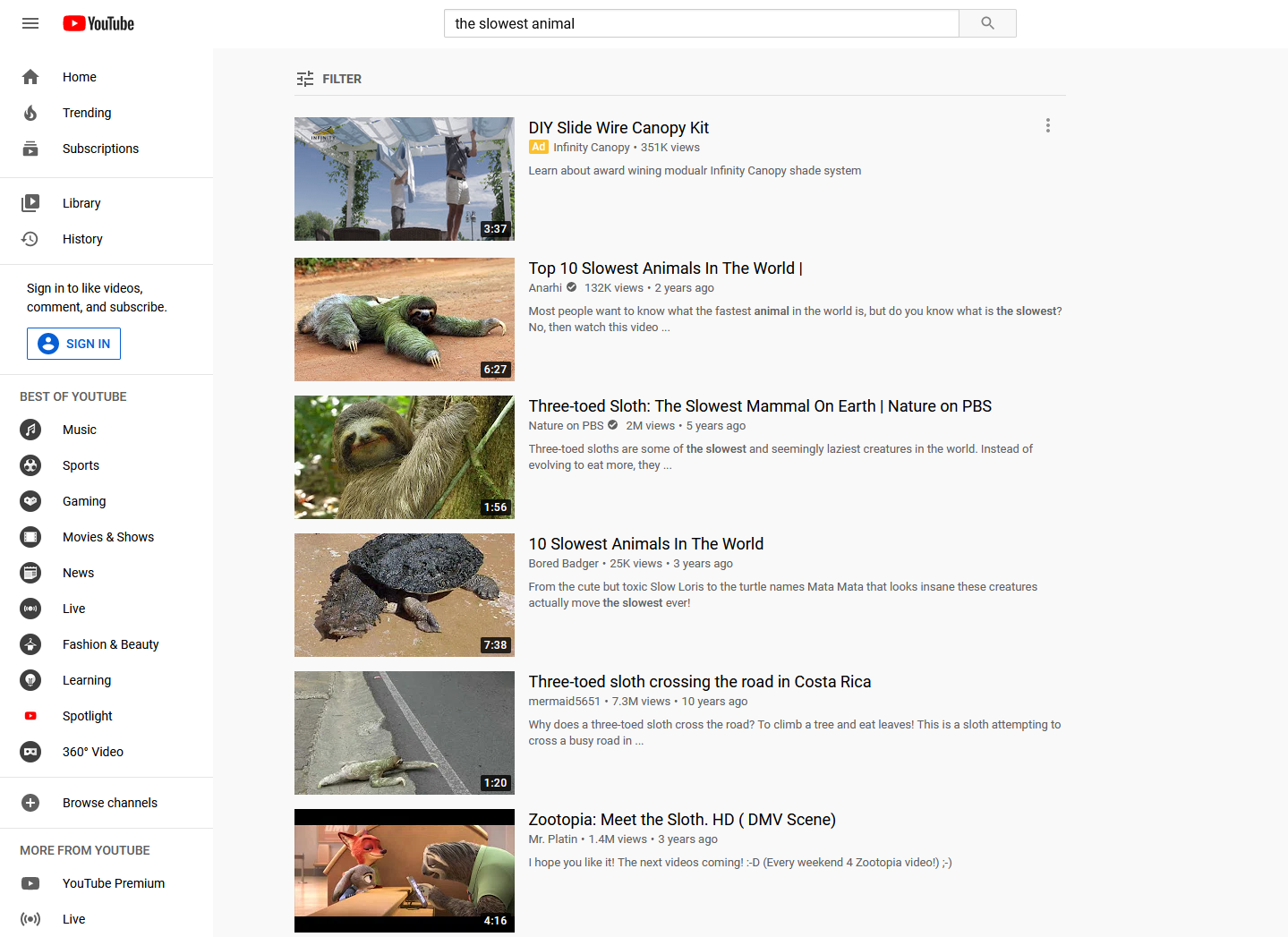Image resolution: width=1288 pixels, height=937 pixels.
Task: Click the News icon
Action: 30,573
